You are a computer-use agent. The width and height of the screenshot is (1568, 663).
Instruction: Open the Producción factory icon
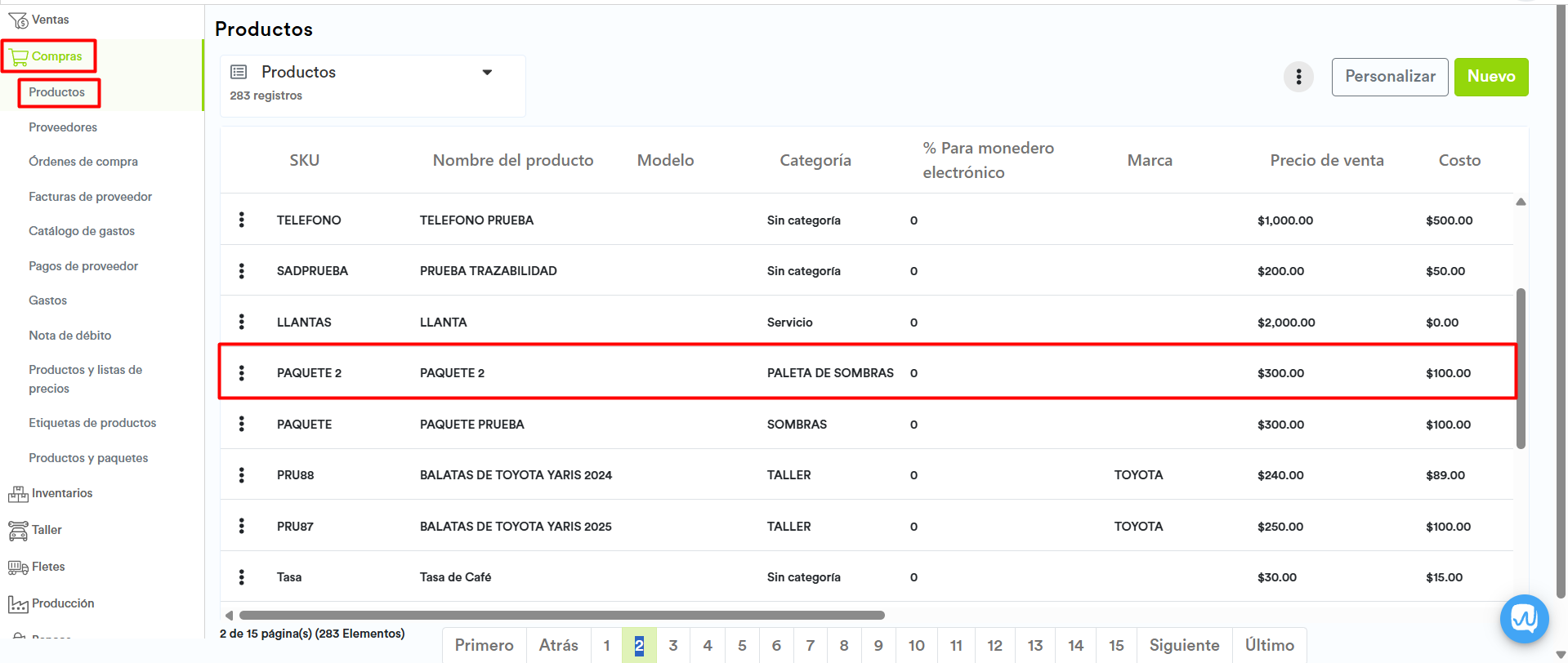coord(18,604)
